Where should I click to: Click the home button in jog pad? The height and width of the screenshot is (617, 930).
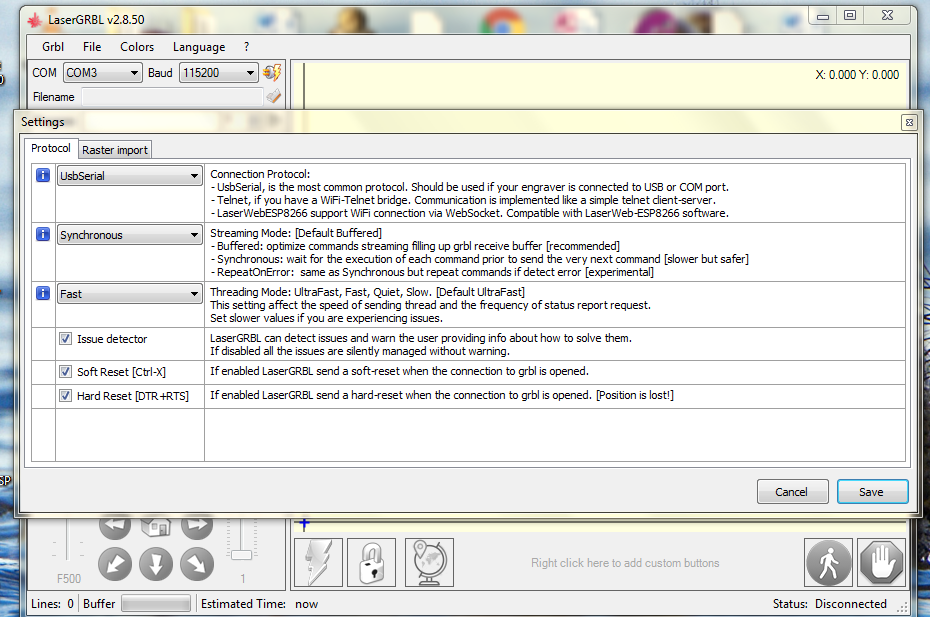(156, 526)
